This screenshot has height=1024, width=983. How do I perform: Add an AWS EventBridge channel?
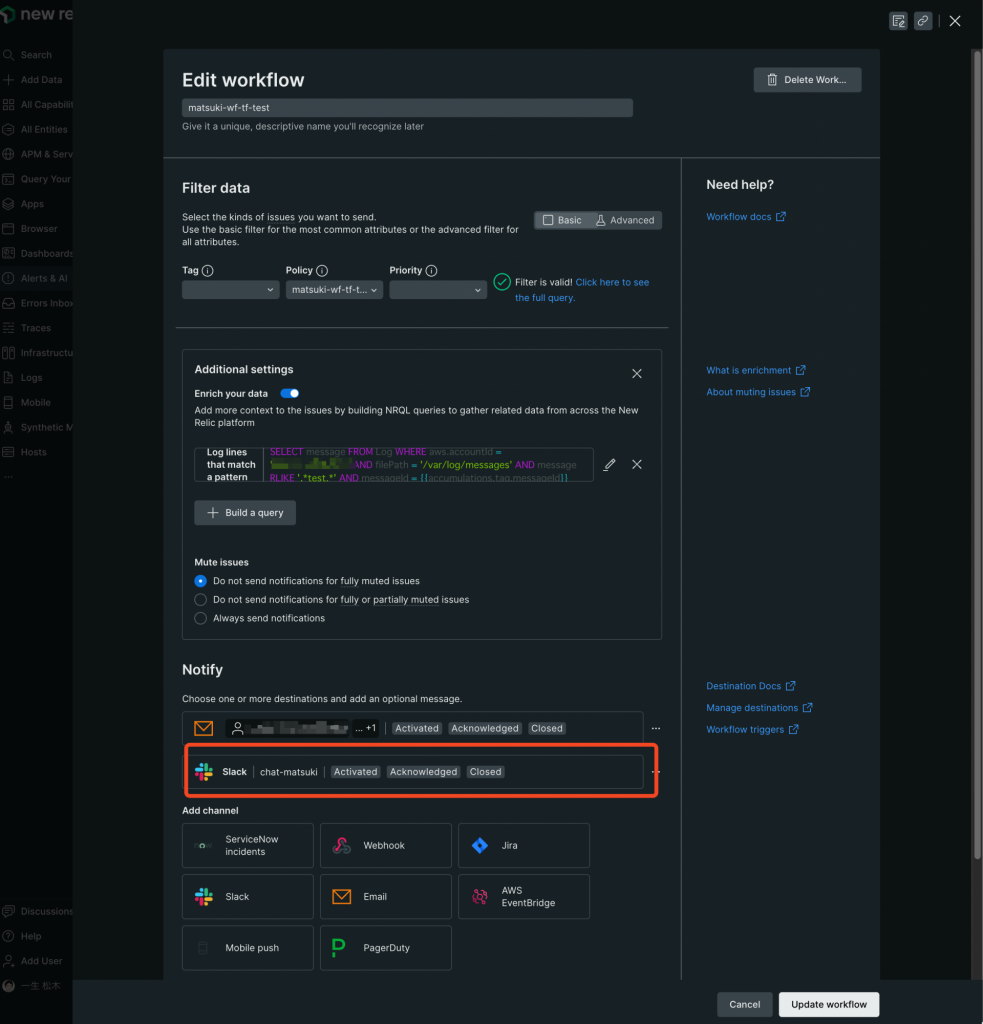point(523,896)
